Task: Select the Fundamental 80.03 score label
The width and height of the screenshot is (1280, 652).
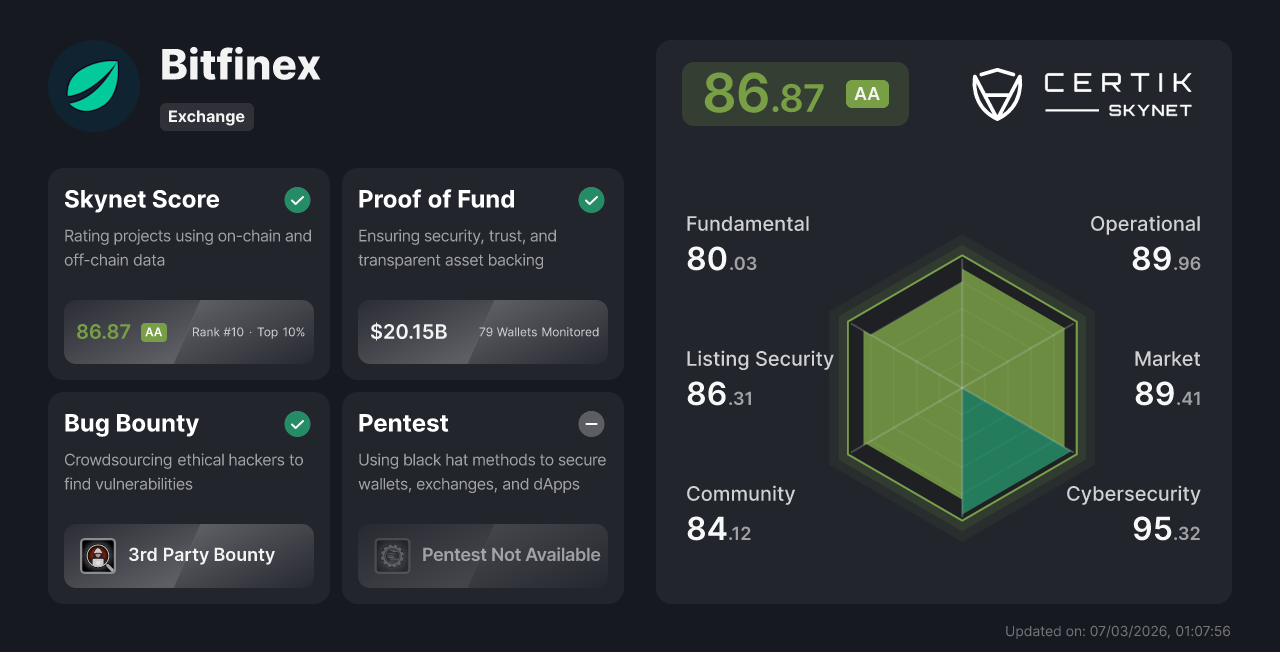Action: click(x=745, y=243)
